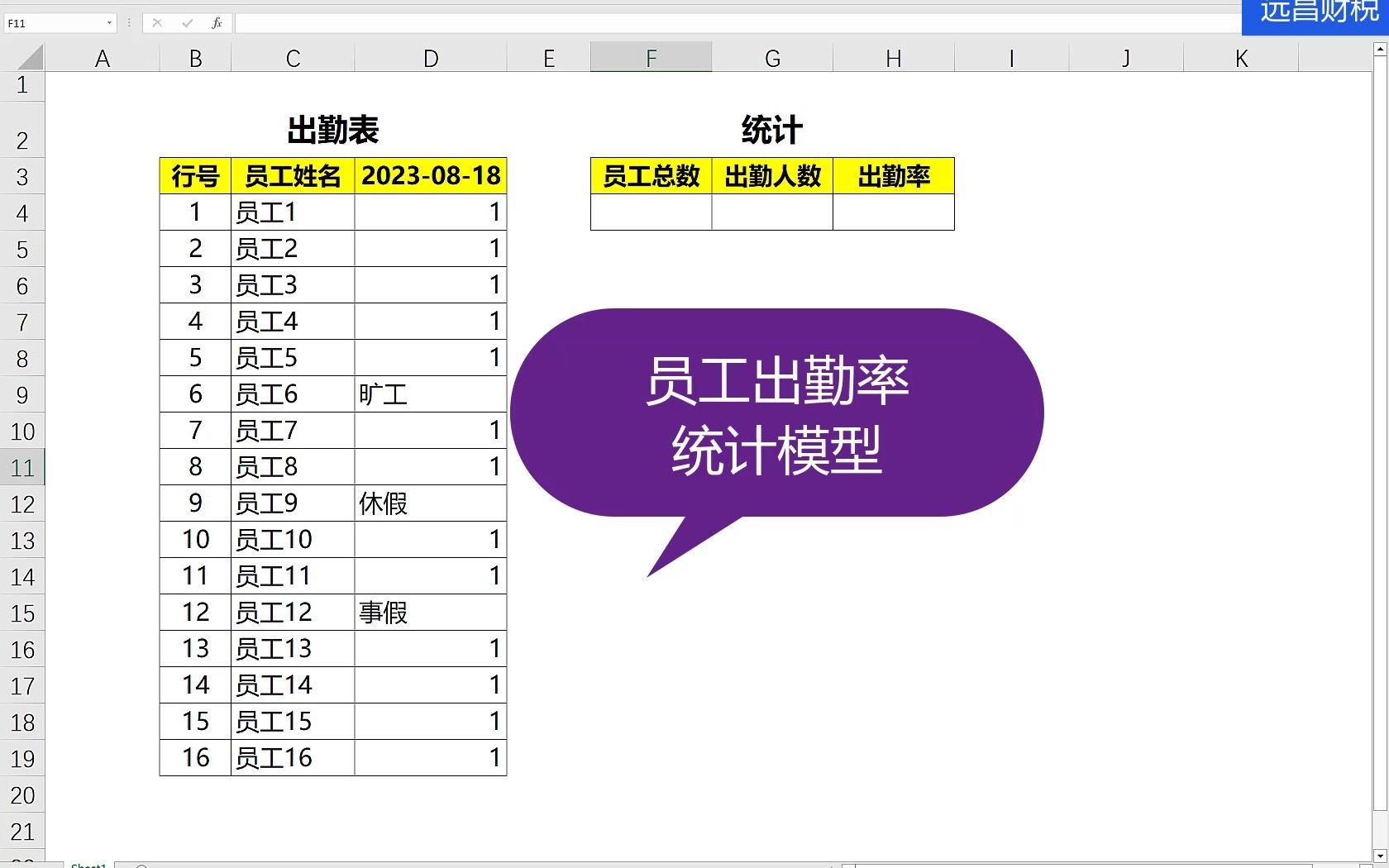Click the 出勤人数 header cell
This screenshot has height=868, width=1389.
click(772, 176)
